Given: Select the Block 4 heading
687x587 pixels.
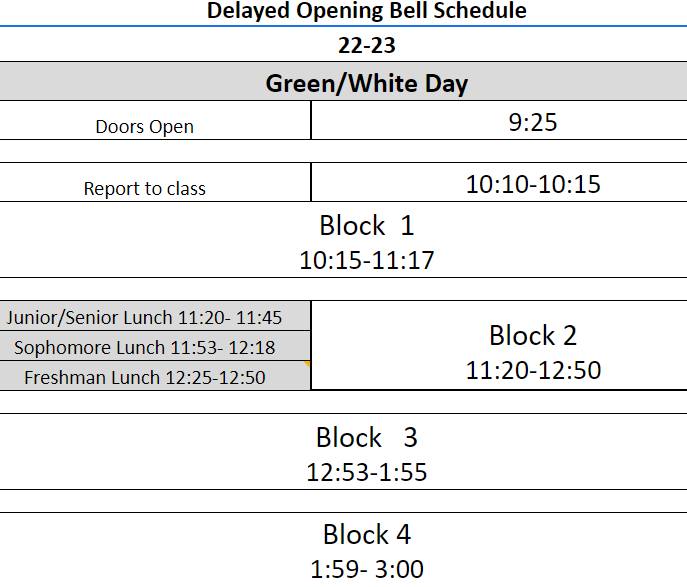Looking at the screenshot, I should click(x=366, y=534).
